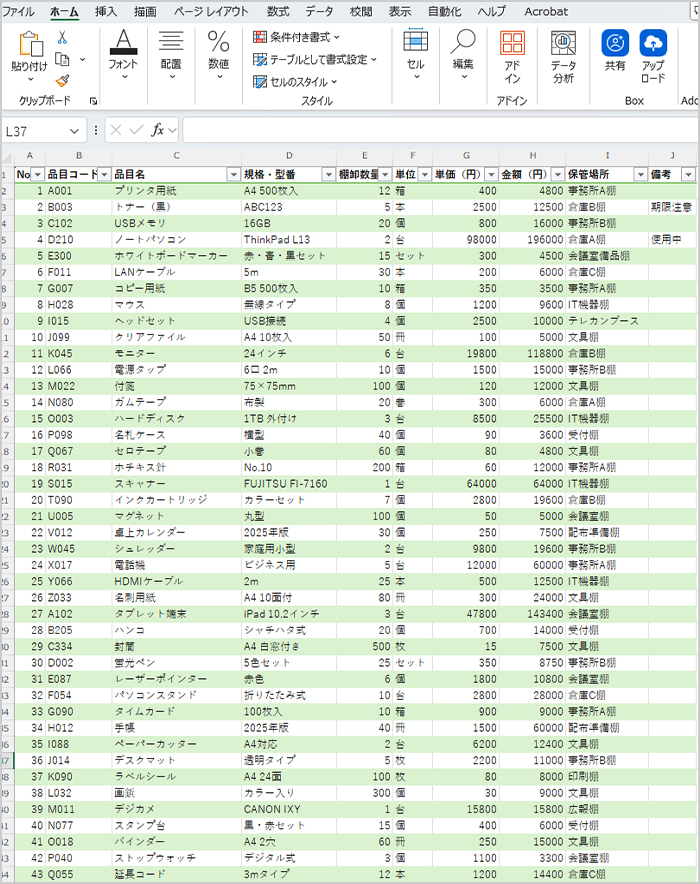Viewport: 700px width, 884px height.
Task: Switch to the 挿入 (Insert) tab
Action: click(x=105, y=11)
